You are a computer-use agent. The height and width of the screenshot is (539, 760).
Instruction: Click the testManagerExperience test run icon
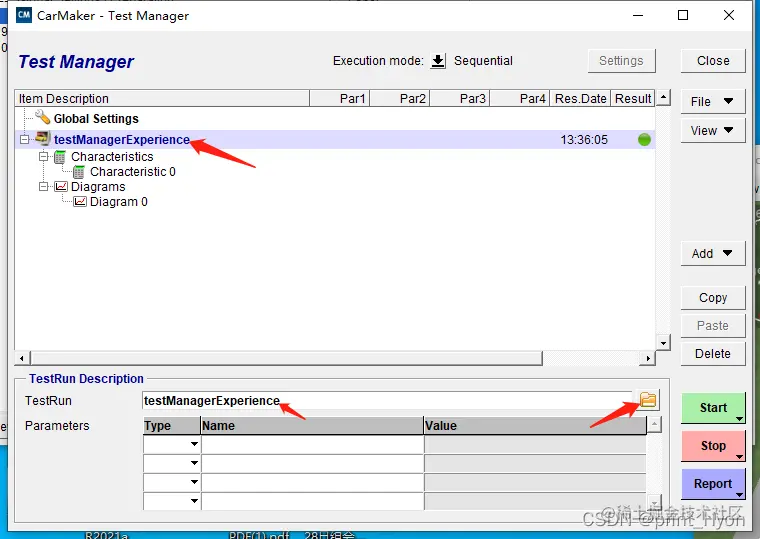(x=43, y=138)
